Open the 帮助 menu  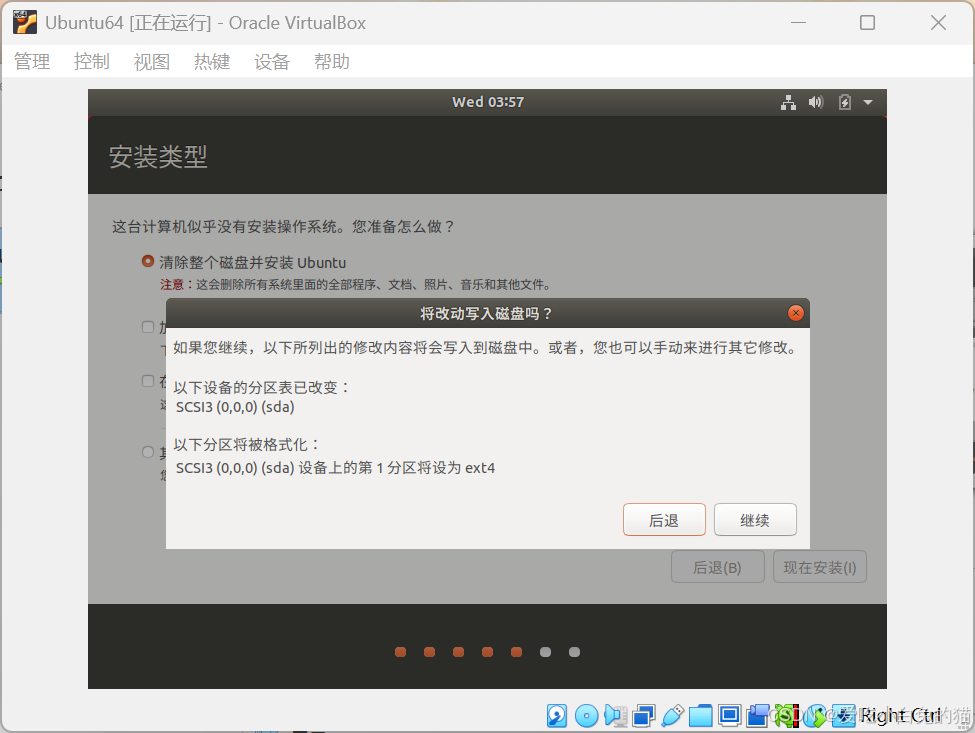(x=331, y=62)
